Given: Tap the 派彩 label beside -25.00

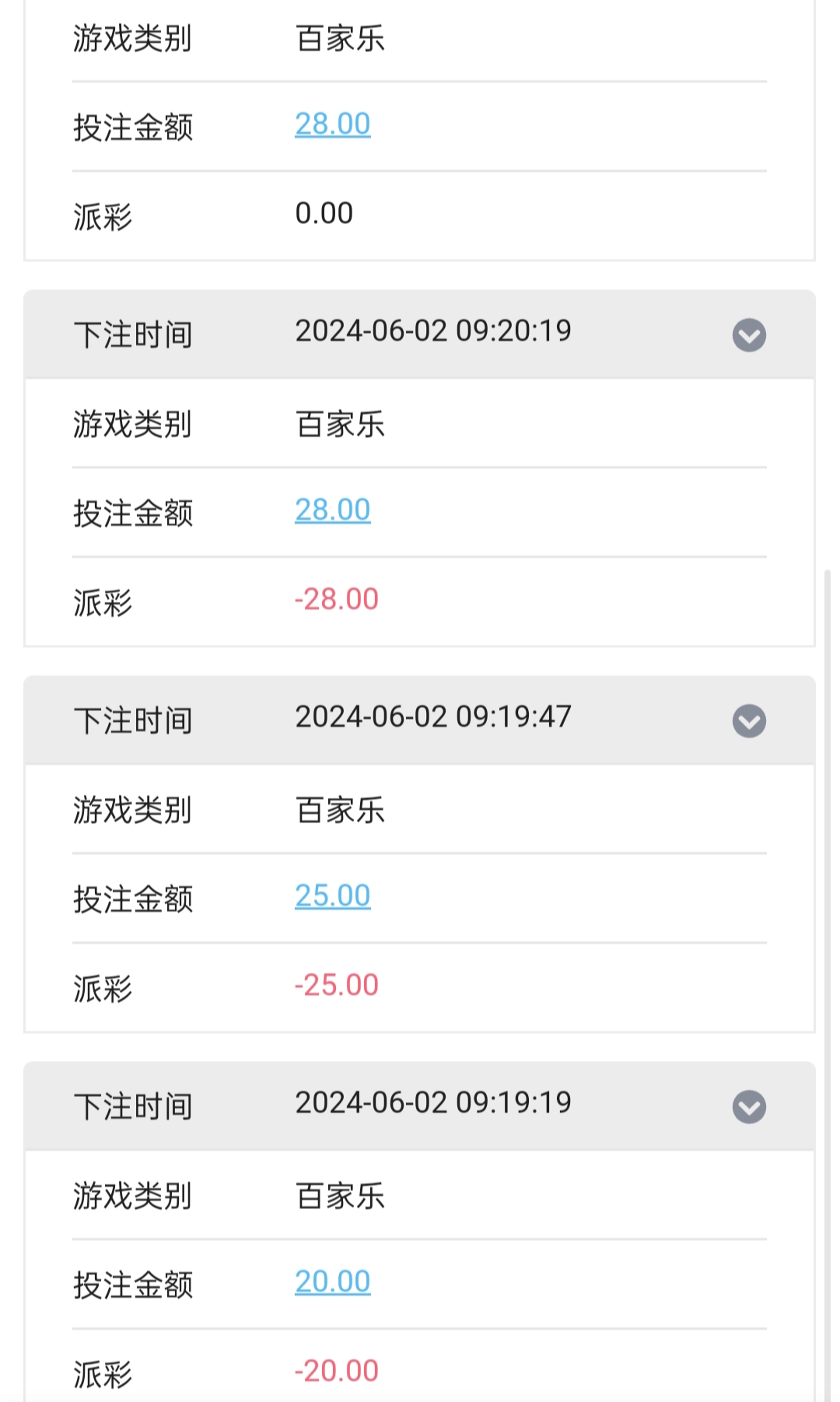Looking at the screenshot, I should [x=103, y=989].
